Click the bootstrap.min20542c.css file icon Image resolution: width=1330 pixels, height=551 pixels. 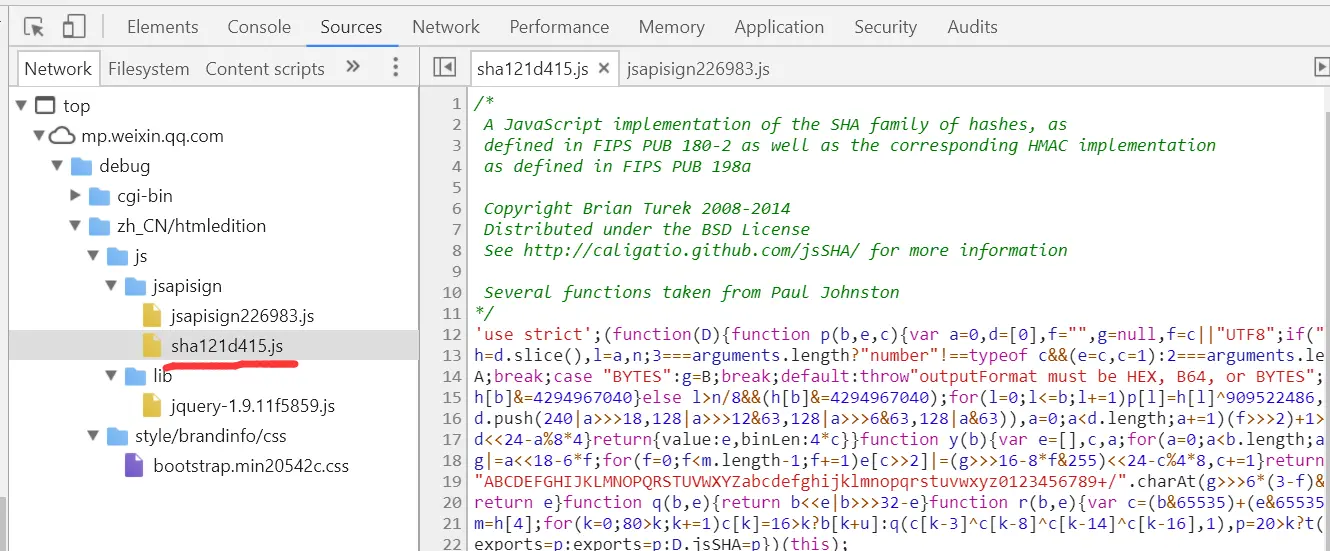(x=134, y=466)
